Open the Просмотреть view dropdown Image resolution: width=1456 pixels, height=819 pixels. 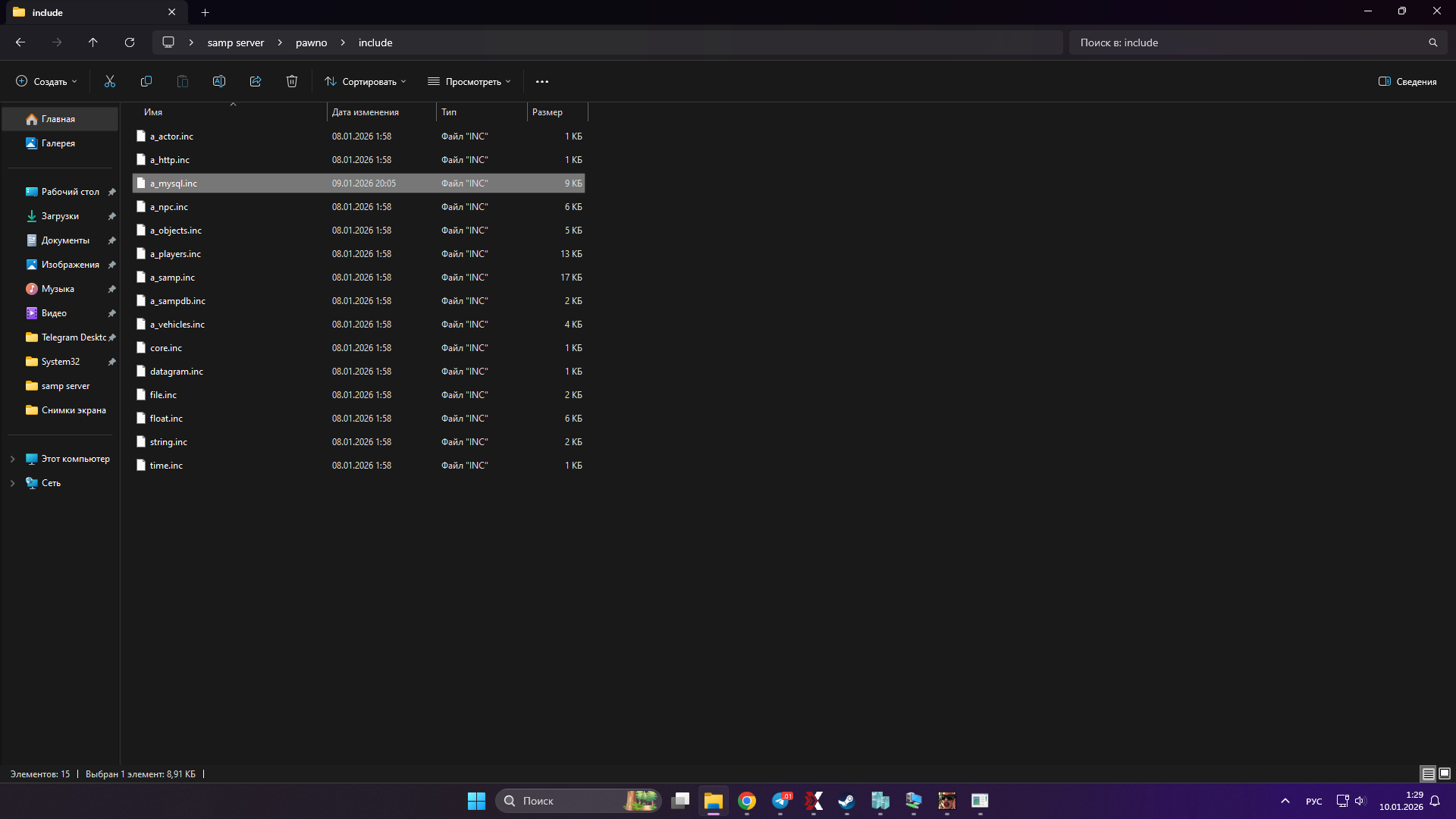tap(469, 81)
